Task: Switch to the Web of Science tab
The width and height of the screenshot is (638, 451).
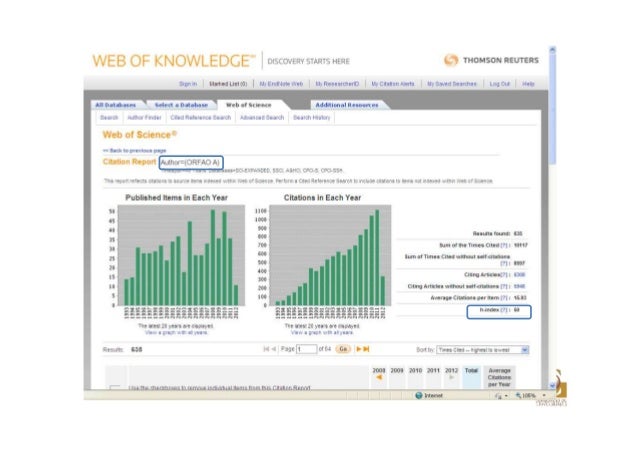Action: click(x=249, y=105)
